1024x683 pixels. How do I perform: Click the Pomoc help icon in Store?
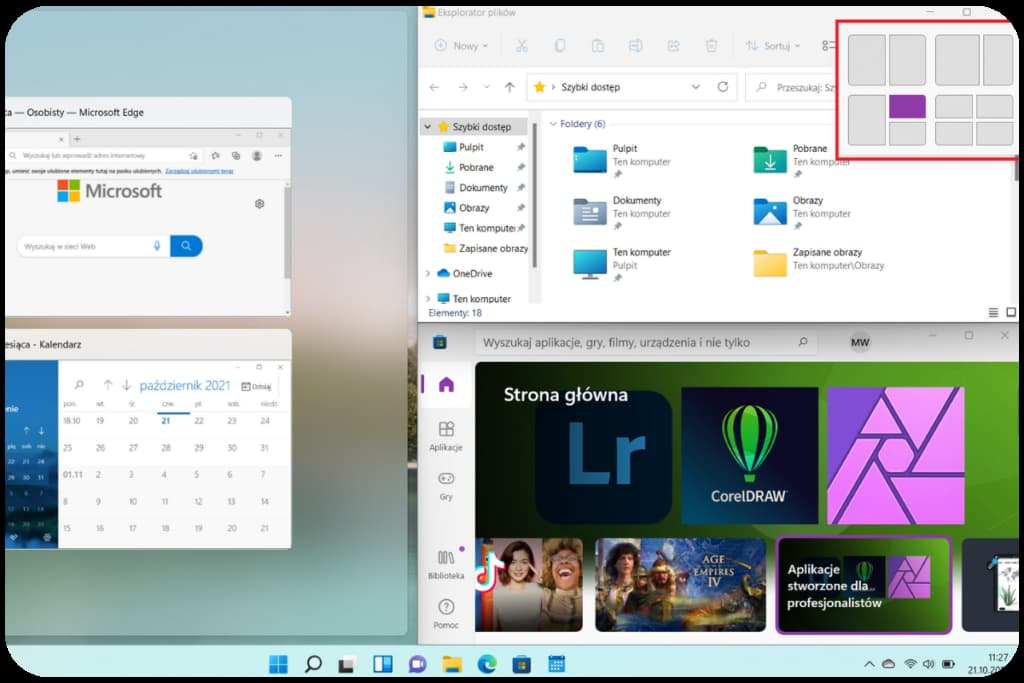tap(446, 612)
